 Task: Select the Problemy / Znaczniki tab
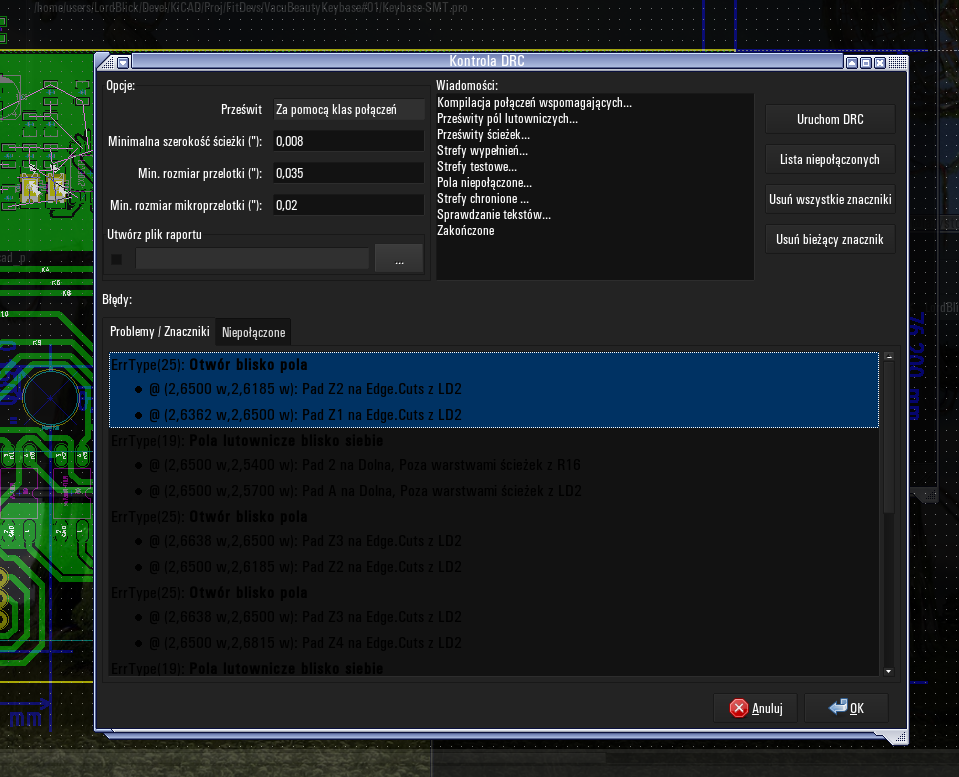click(159, 332)
